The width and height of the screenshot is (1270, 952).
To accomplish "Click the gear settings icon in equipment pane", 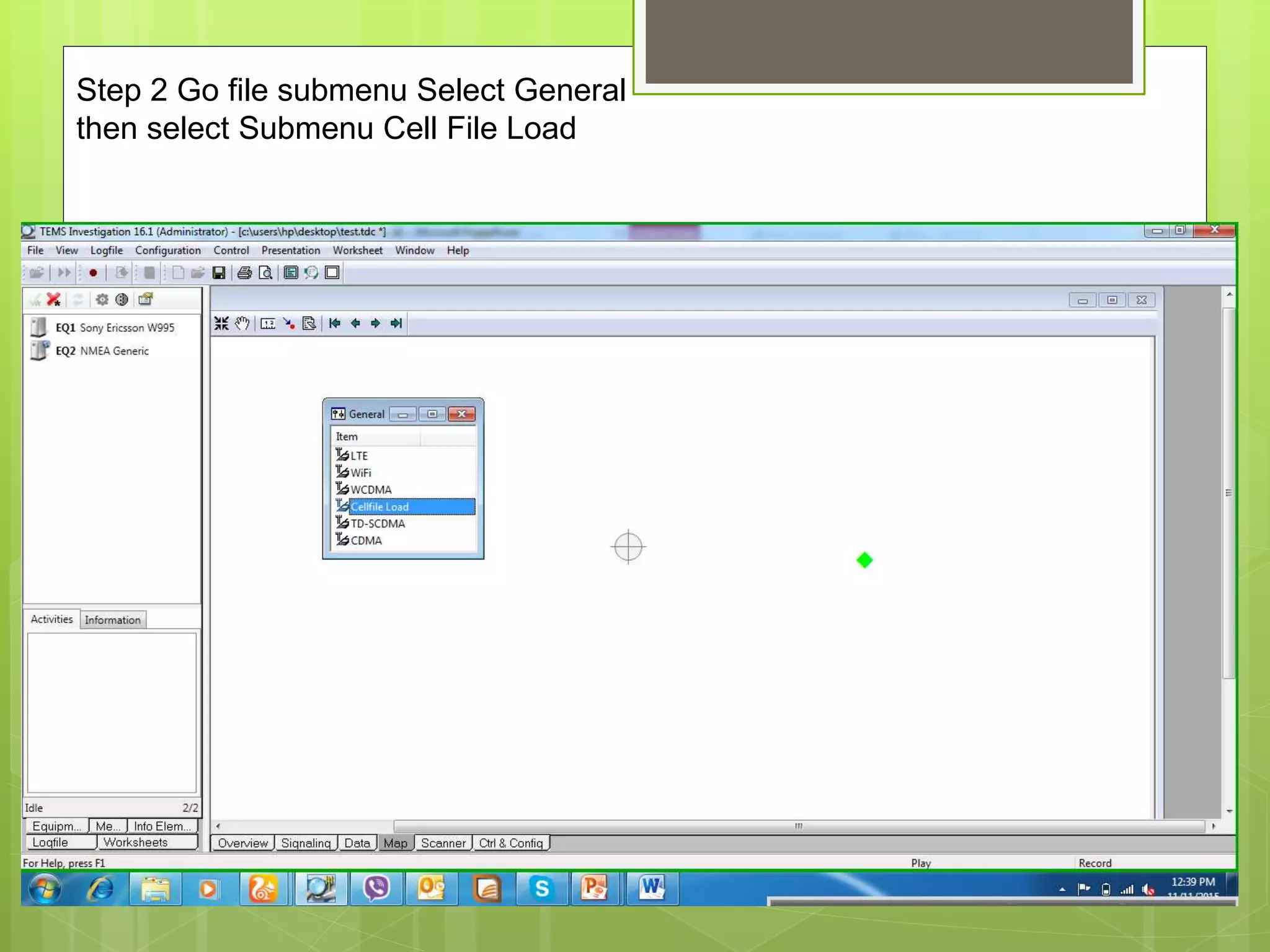I will pyautogui.click(x=102, y=300).
